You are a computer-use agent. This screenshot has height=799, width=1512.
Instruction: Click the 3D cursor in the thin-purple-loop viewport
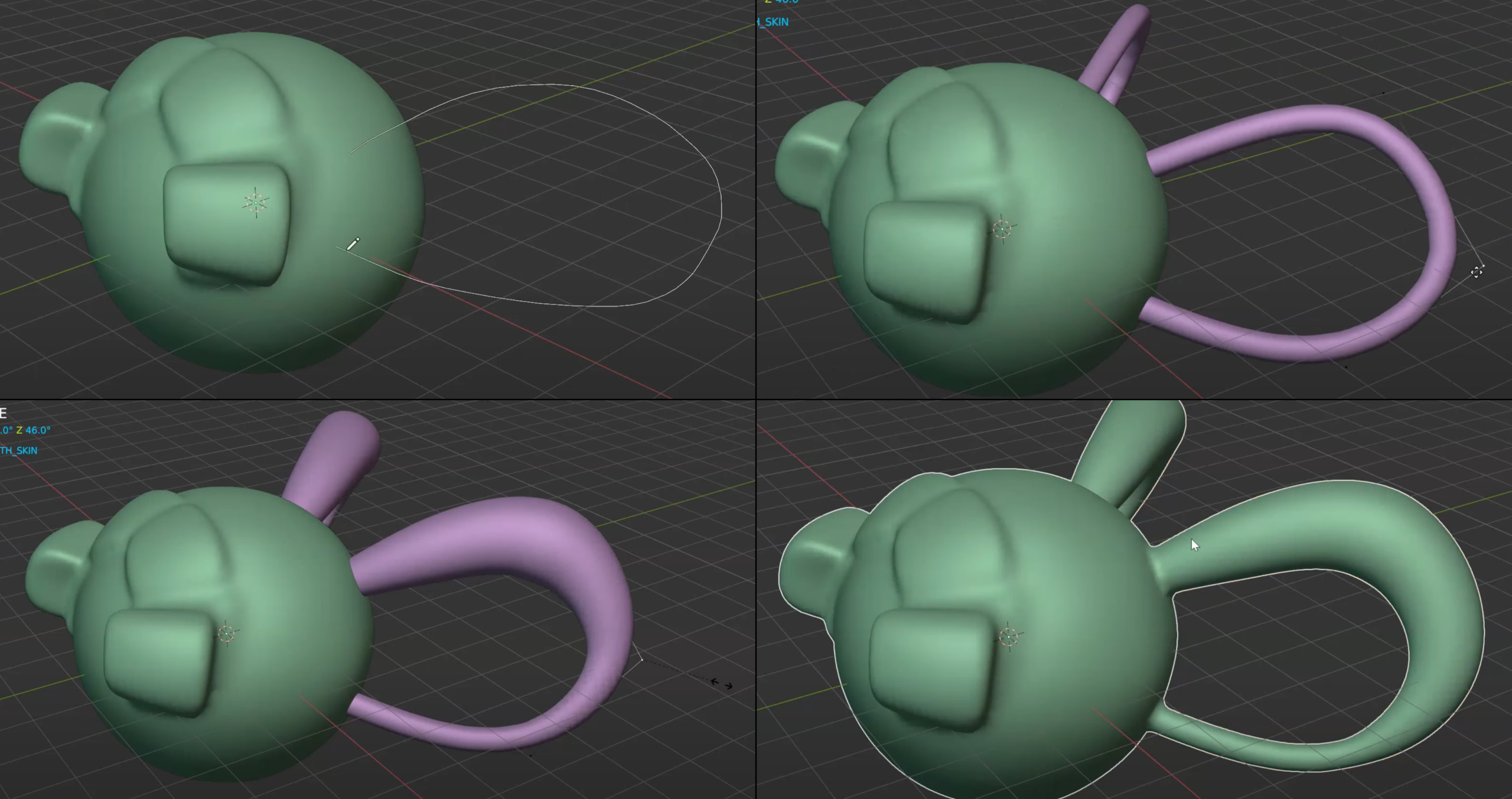(1002, 229)
